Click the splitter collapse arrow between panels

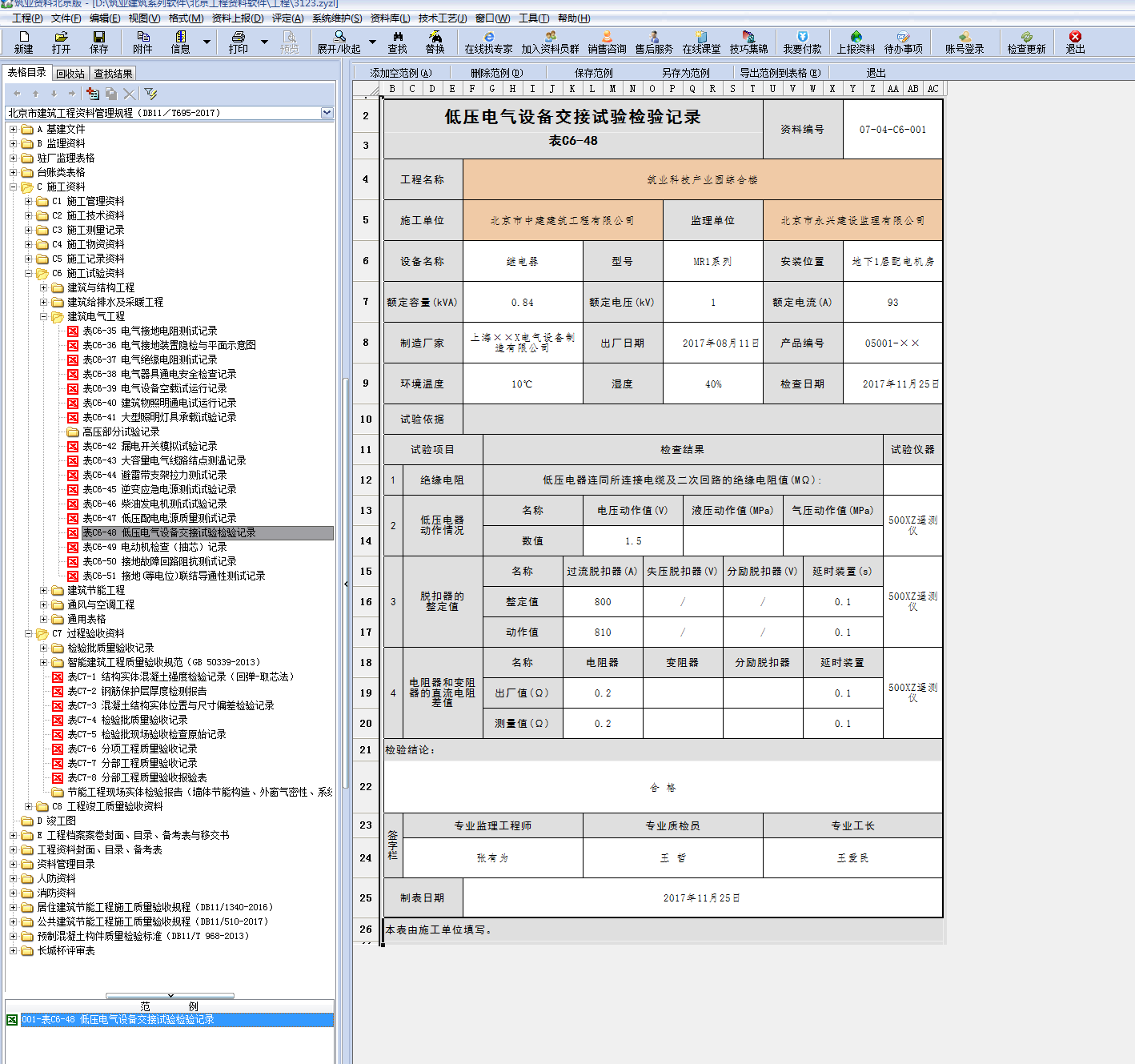(346, 584)
